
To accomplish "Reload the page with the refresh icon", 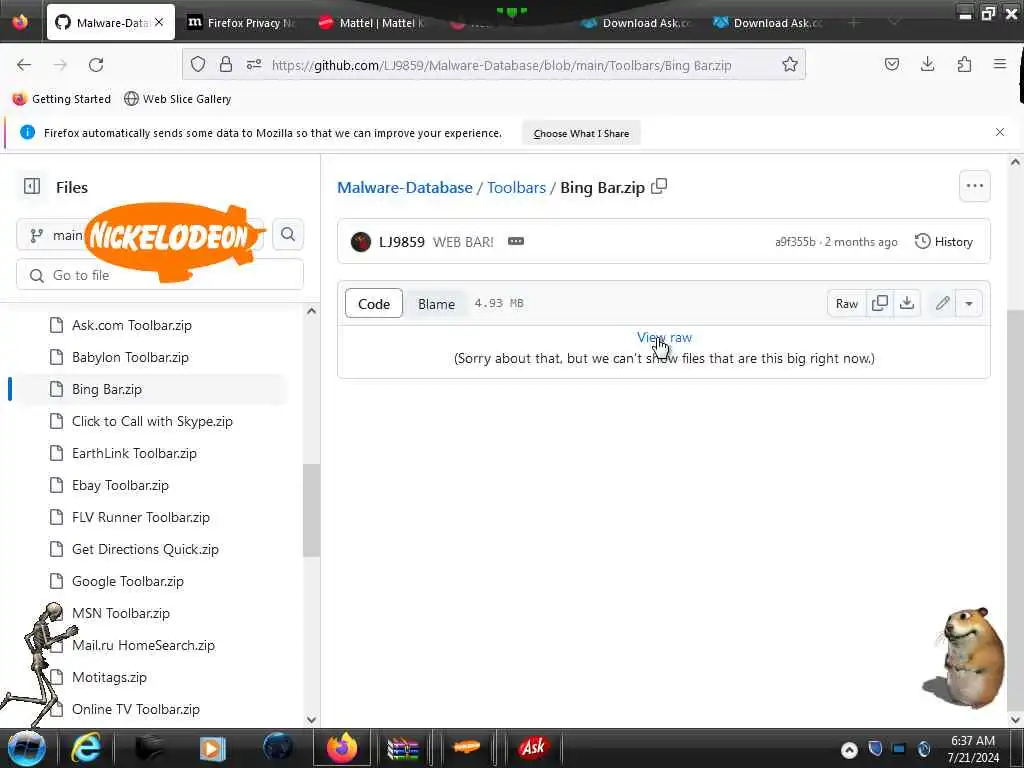I will pyautogui.click(x=96, y=65).
